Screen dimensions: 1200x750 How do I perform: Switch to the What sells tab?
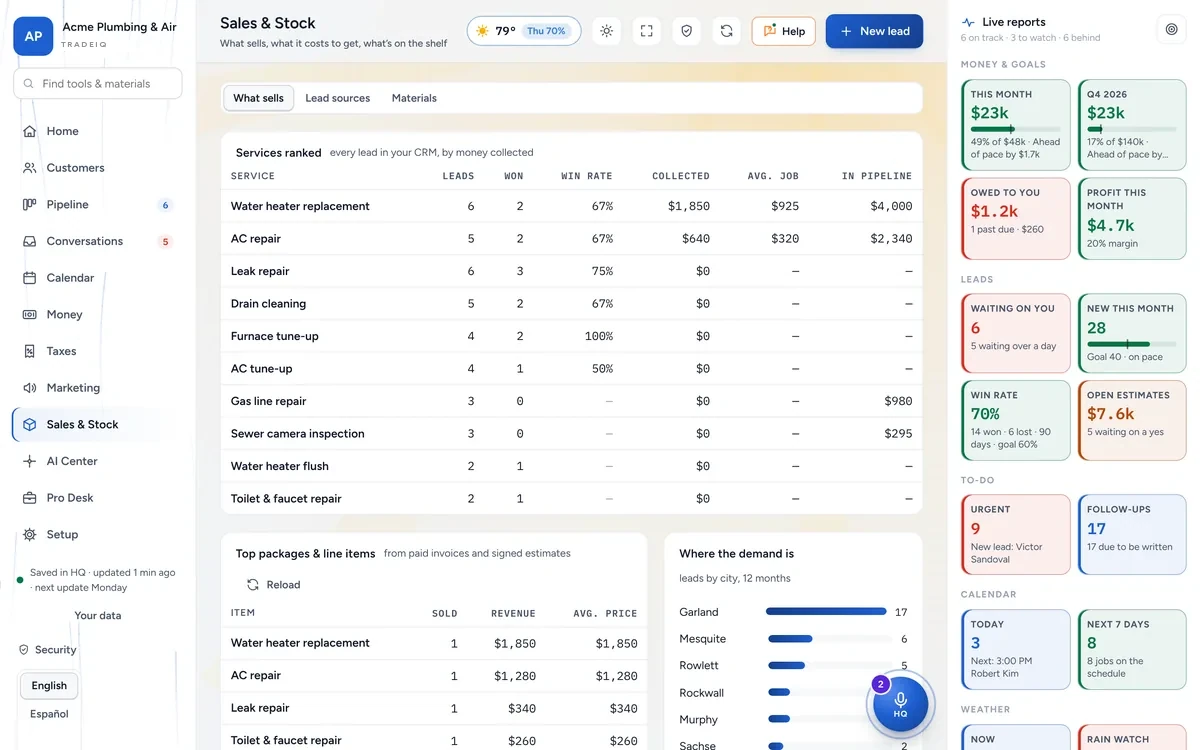click(x=258, y=98)
